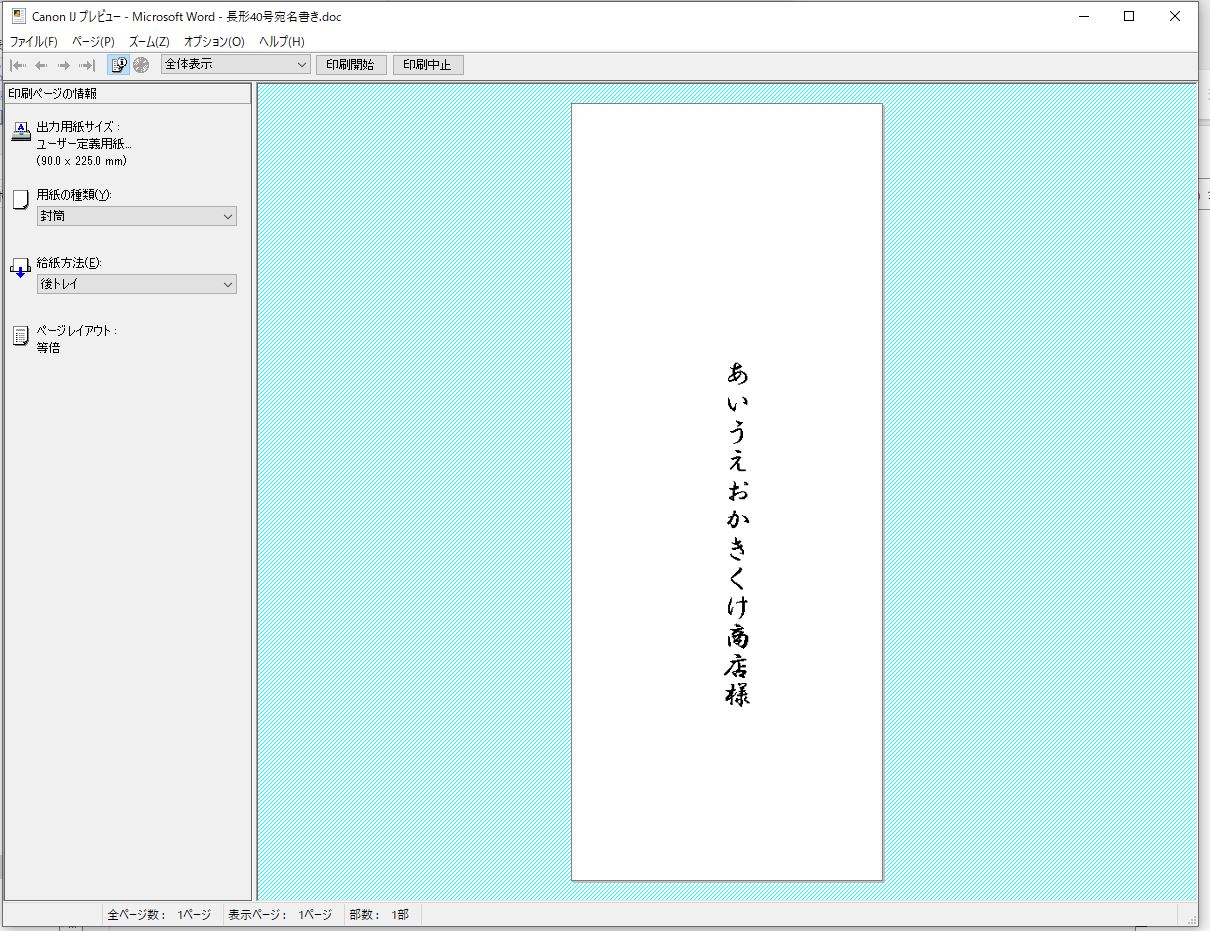
Task: Expand the 給紙方法 dropdown showing 後トレイ
Action: (137, 284)
